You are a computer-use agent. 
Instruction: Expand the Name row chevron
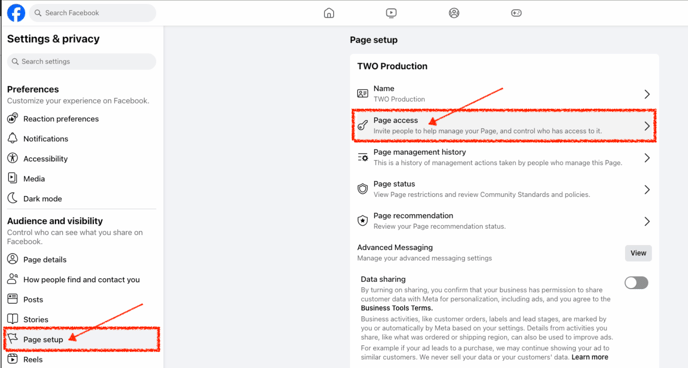click(647, 94)
